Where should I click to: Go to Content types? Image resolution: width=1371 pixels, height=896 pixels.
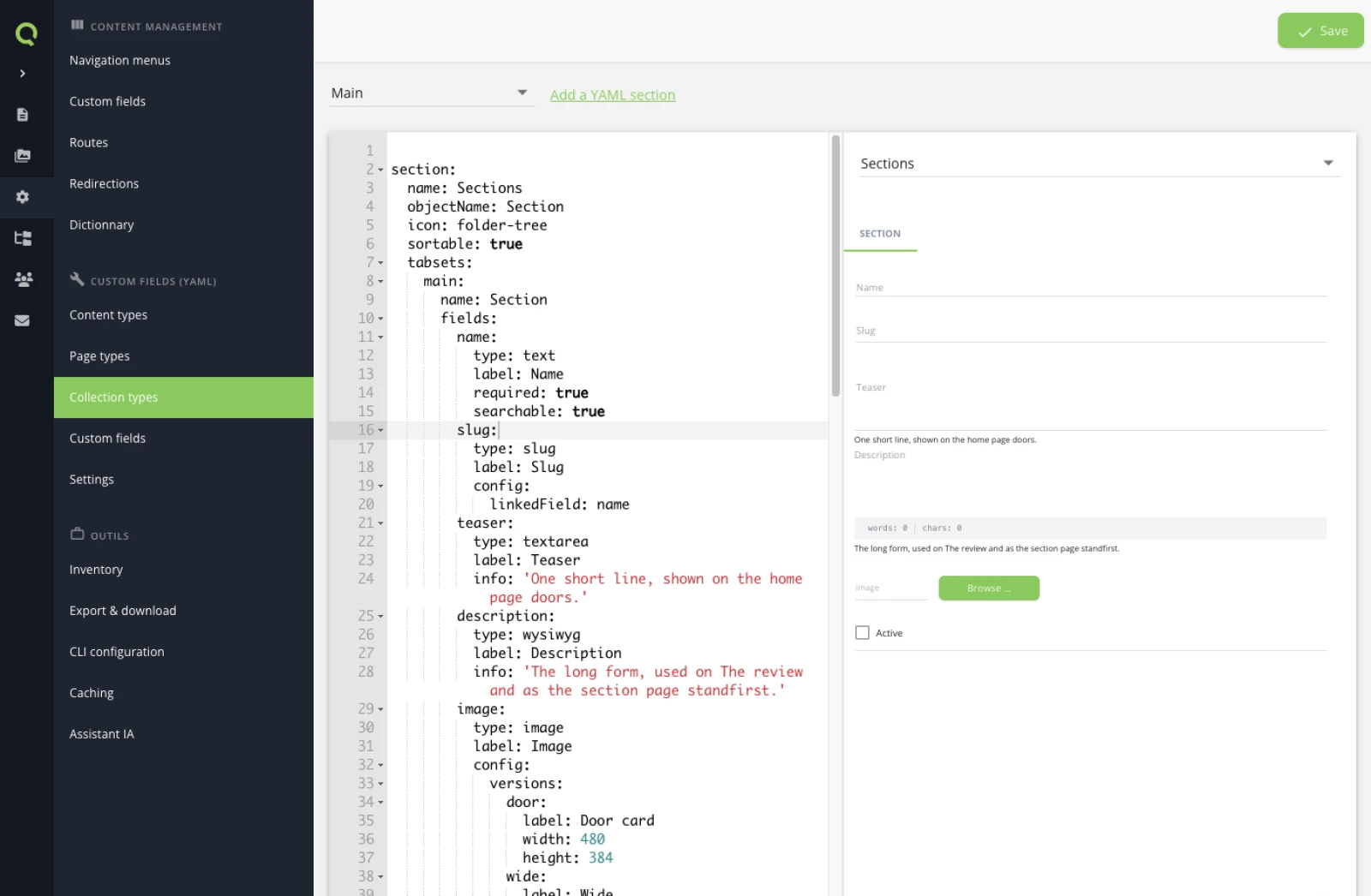(108, 315)
